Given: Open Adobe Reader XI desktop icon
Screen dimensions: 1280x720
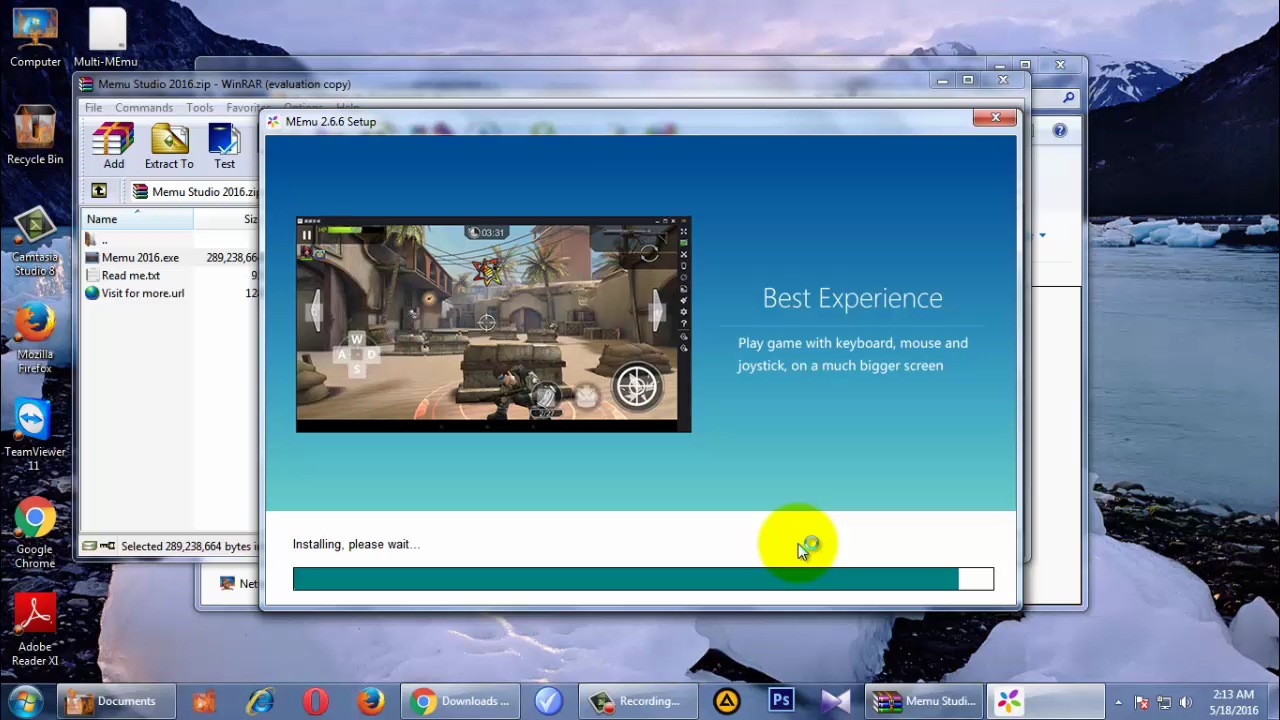Looking at the screenshot, I should pos(35,631).
